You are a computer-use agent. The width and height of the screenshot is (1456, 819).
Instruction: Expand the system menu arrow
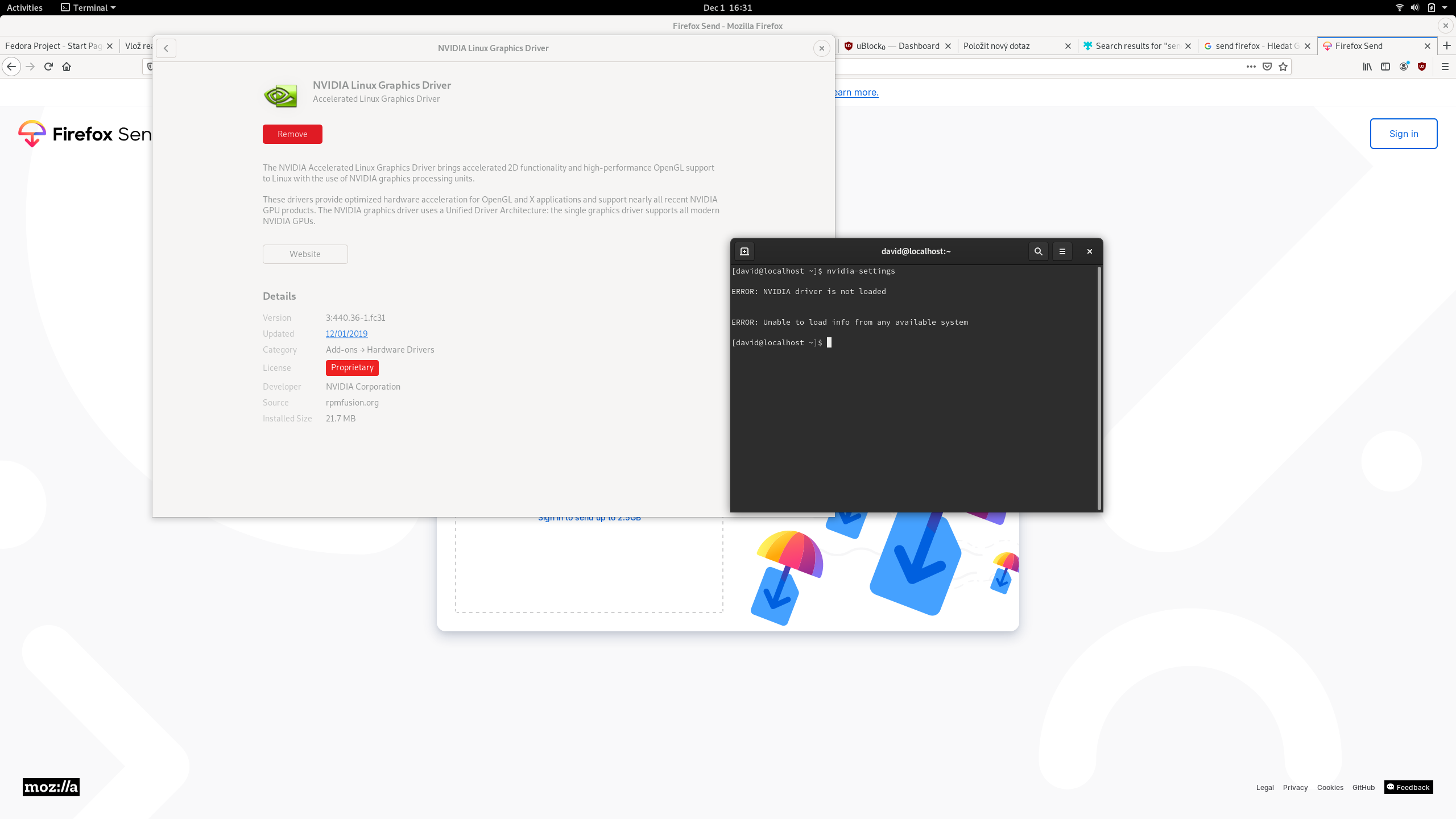[x=1445, y=7]
